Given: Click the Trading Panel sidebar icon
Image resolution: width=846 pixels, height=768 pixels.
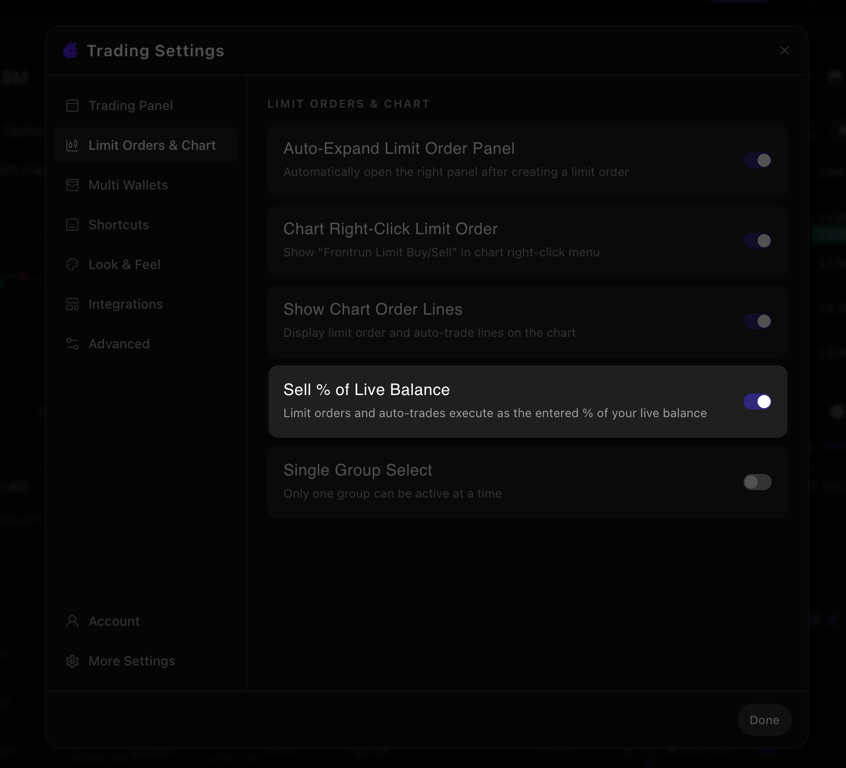Looking at the screenshot, I should (x=72, y=105).
